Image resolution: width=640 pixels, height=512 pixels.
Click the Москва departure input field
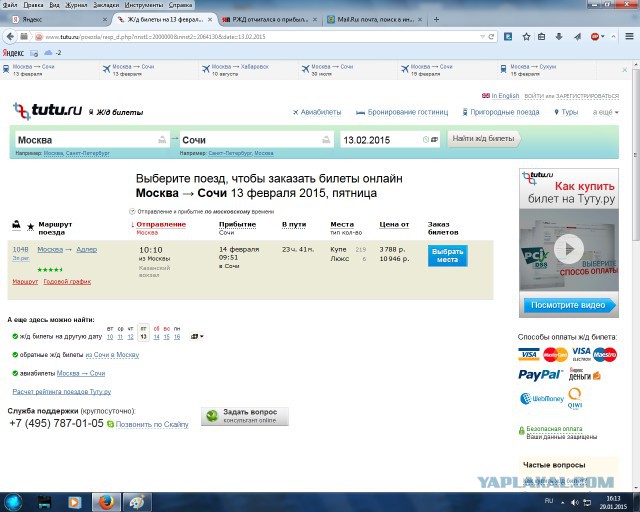[92, 140]
